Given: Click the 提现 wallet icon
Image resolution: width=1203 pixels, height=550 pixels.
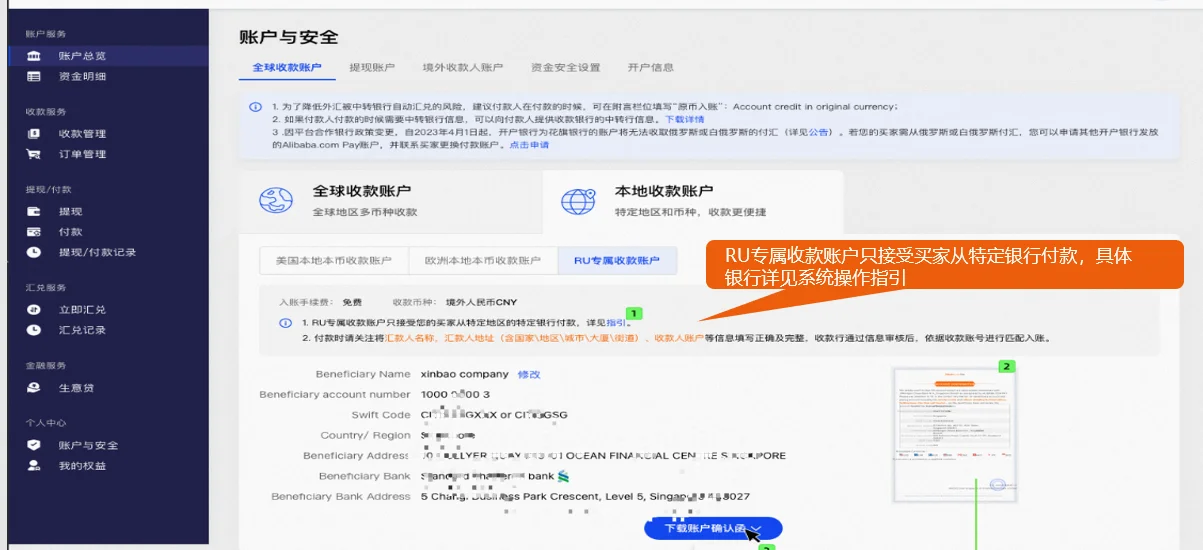Looking at the screenshot, I should coord(34,212).
